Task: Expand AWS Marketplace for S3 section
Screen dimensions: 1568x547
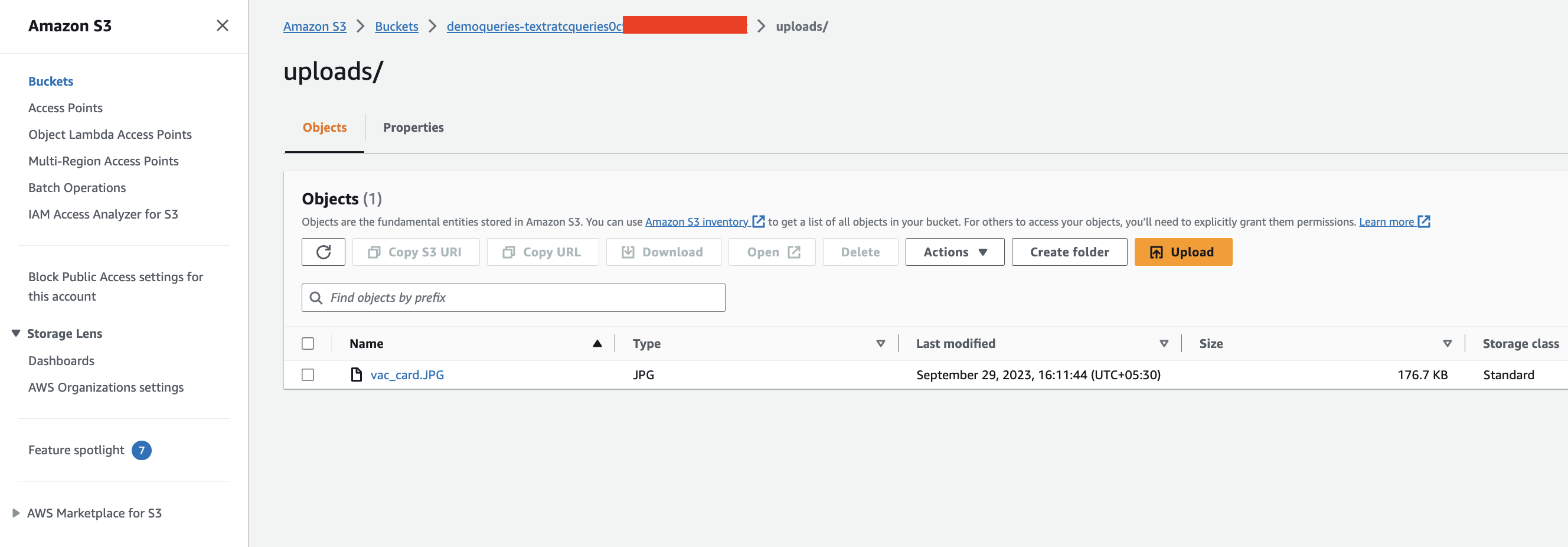Action: point(16,513)
